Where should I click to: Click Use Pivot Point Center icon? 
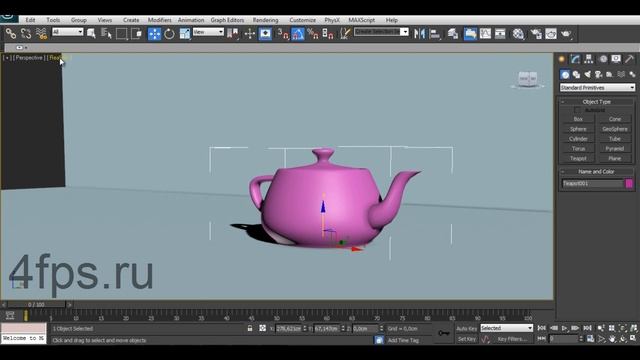point(233,33)
